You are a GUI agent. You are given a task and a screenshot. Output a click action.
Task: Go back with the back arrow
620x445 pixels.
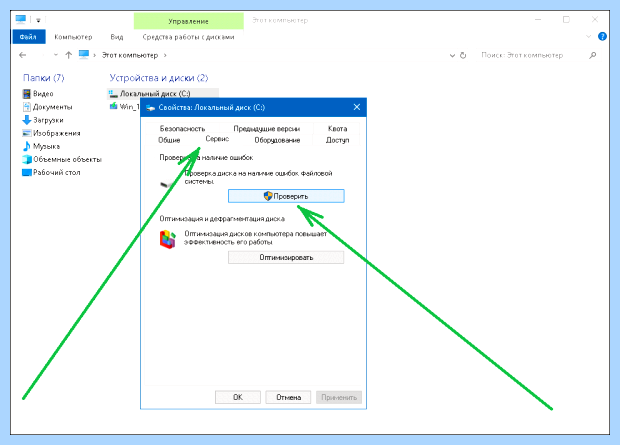tap(23, 55)
